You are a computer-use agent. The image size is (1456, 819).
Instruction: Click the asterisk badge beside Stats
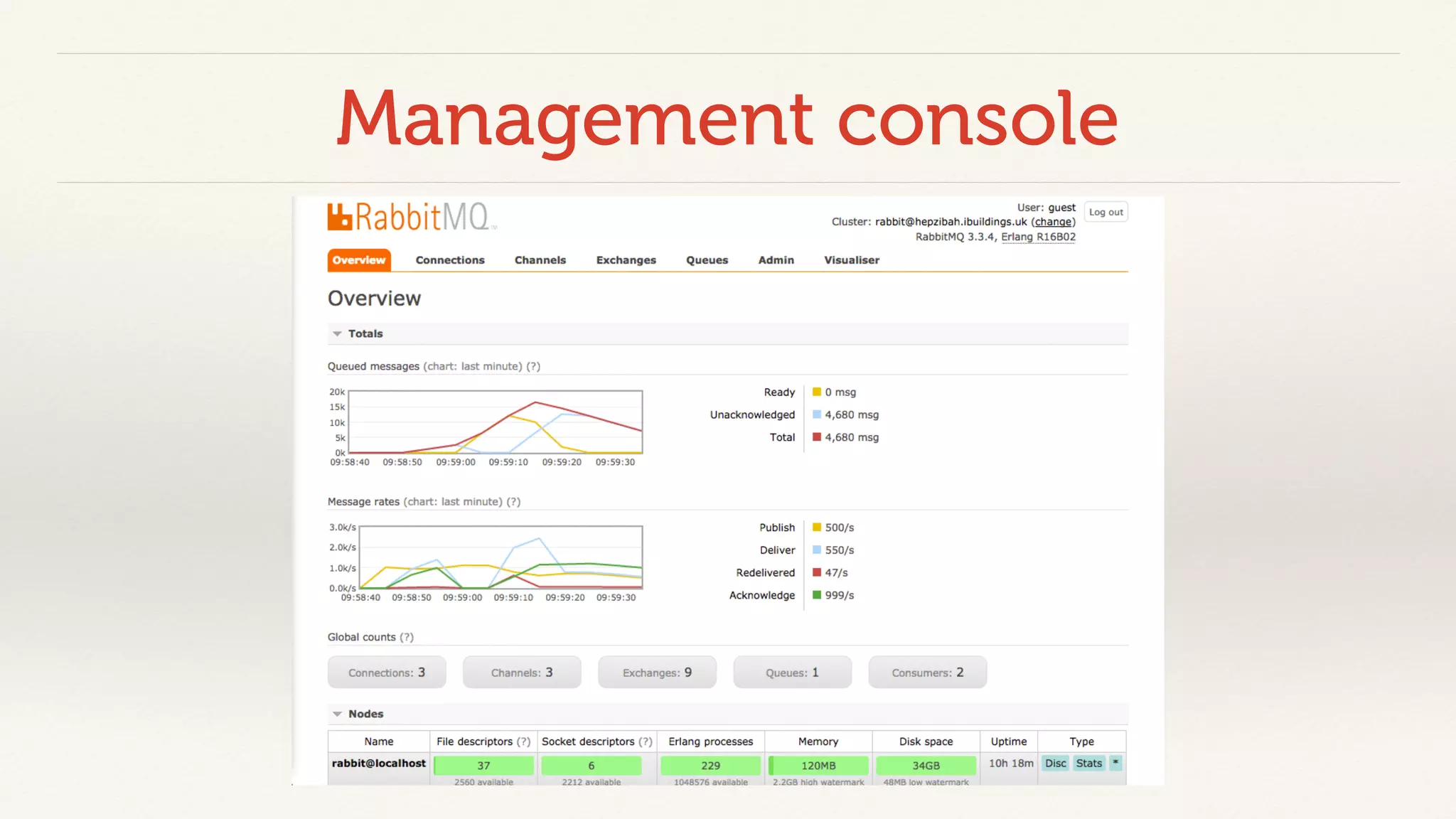(x=1115, y=763)
